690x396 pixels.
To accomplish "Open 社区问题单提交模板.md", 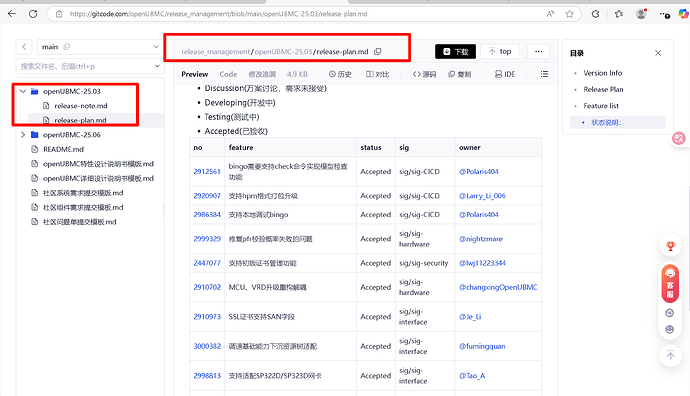I will [x=79, y=222].
